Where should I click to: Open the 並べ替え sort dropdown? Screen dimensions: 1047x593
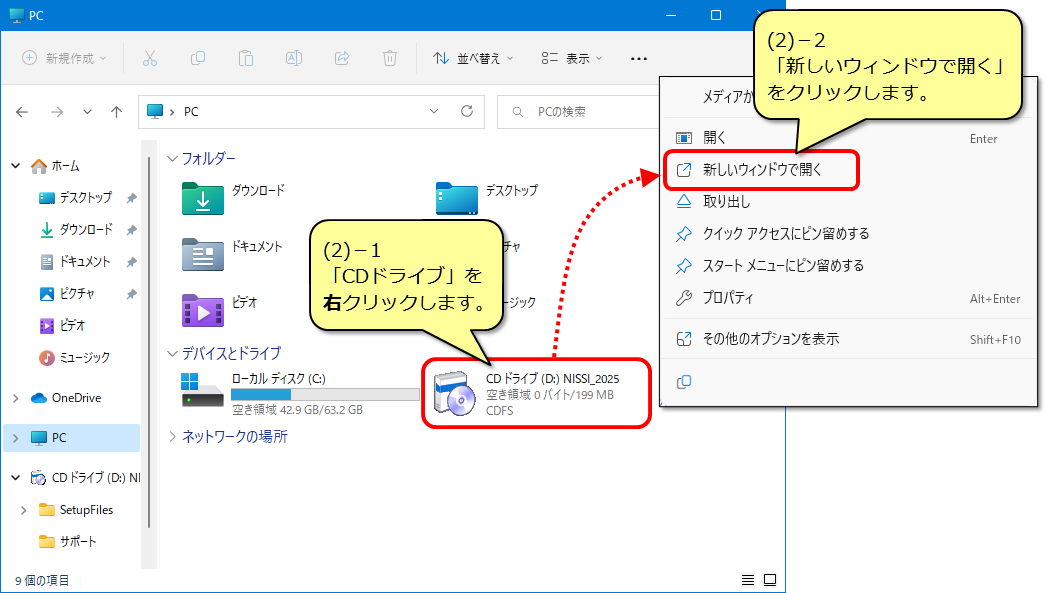[473, 58]
